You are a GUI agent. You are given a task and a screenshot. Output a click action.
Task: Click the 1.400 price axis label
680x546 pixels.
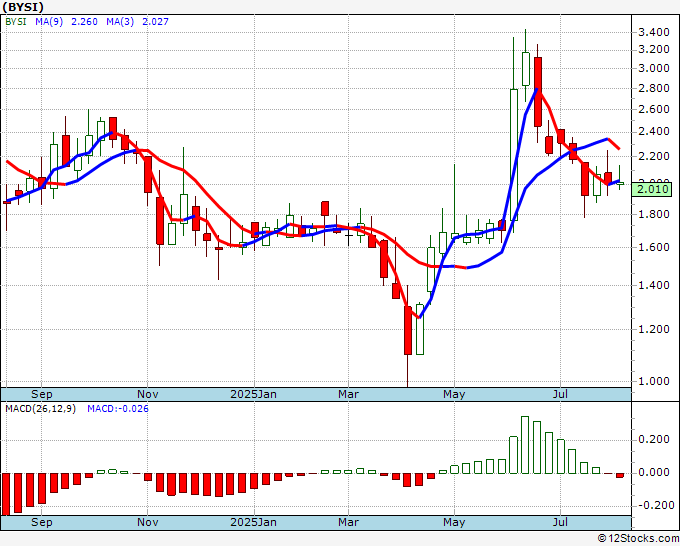(654, 285)
